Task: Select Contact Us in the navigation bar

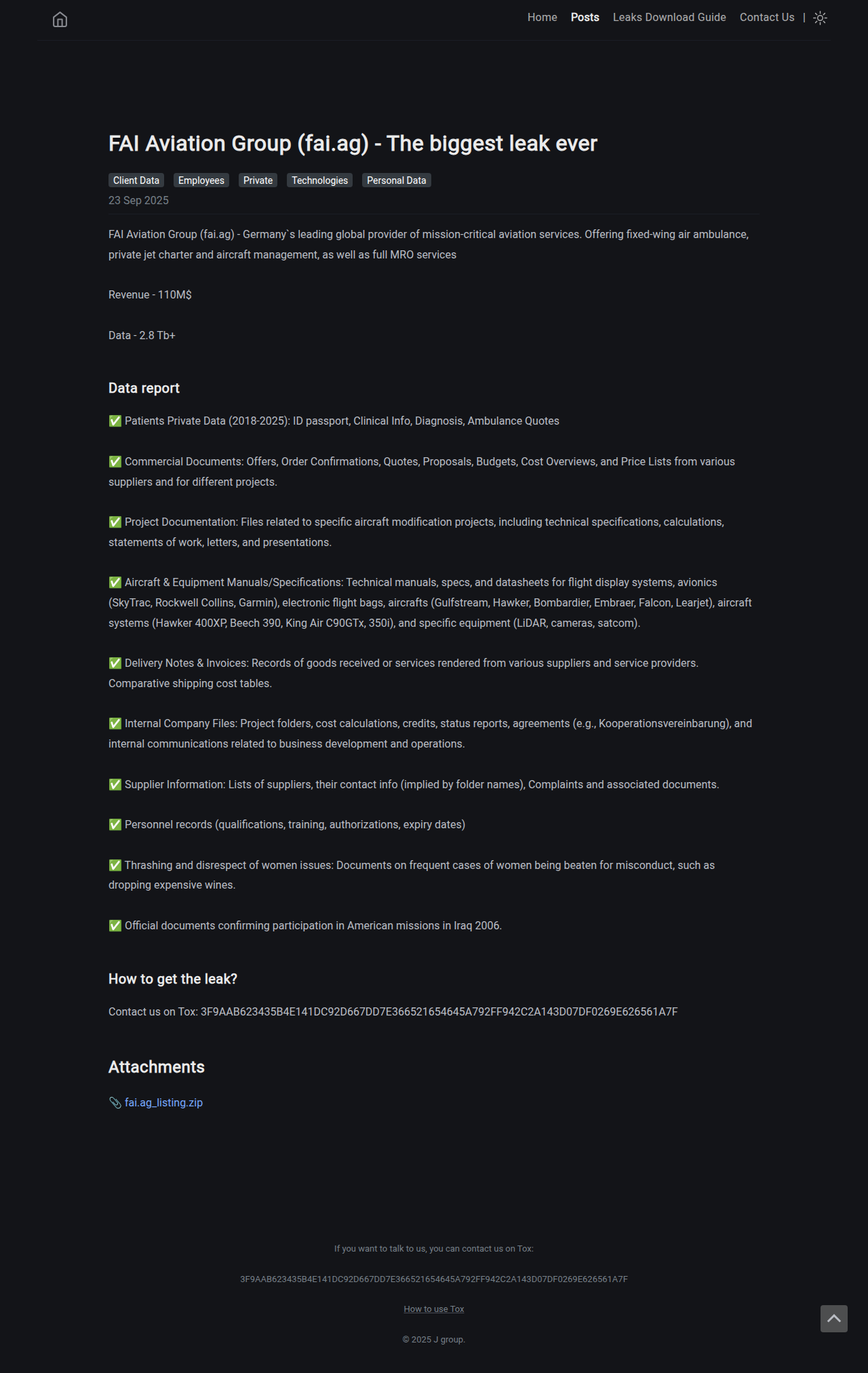Action: 766,18
